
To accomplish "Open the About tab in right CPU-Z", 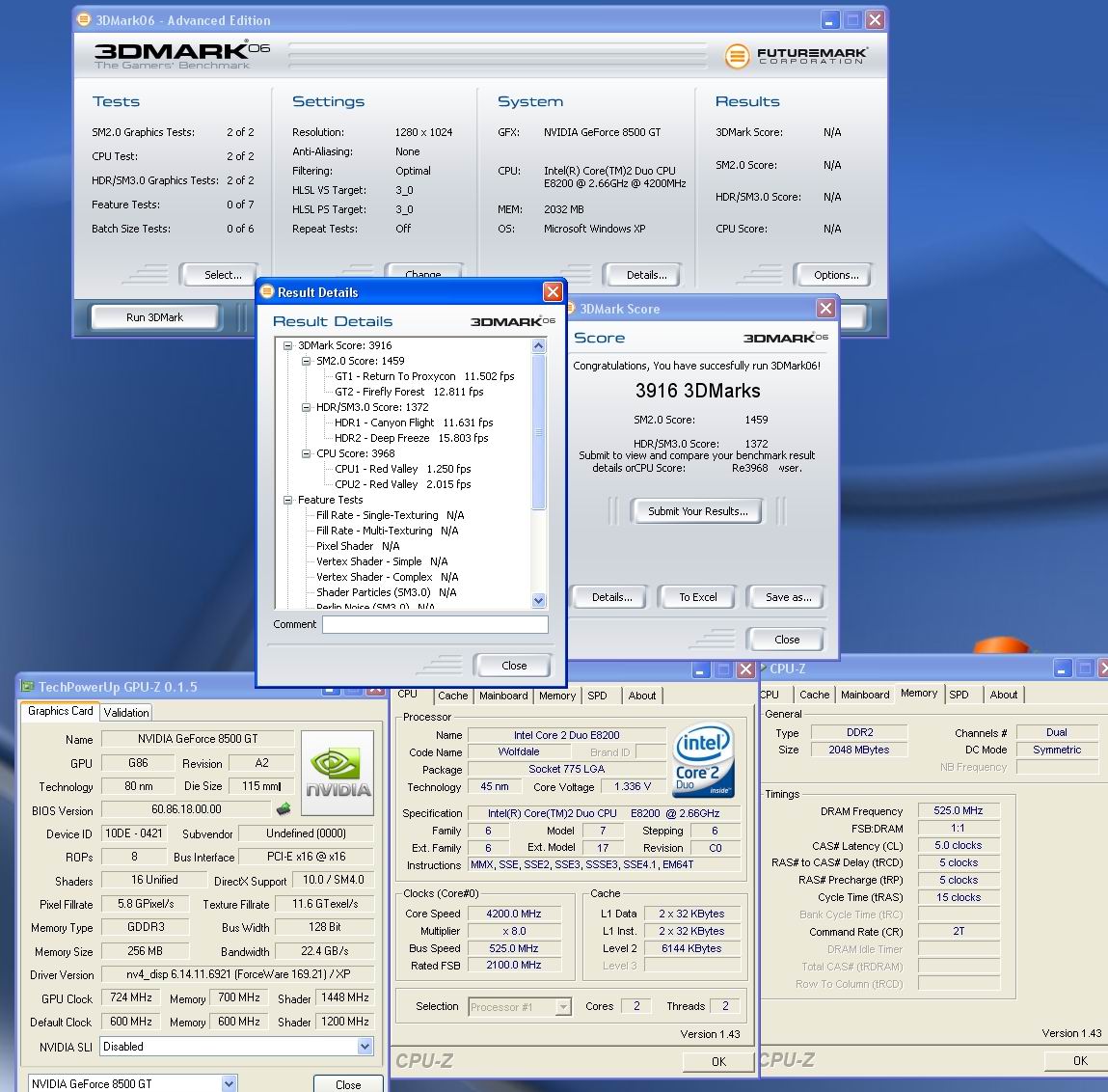I will 1004,695.
